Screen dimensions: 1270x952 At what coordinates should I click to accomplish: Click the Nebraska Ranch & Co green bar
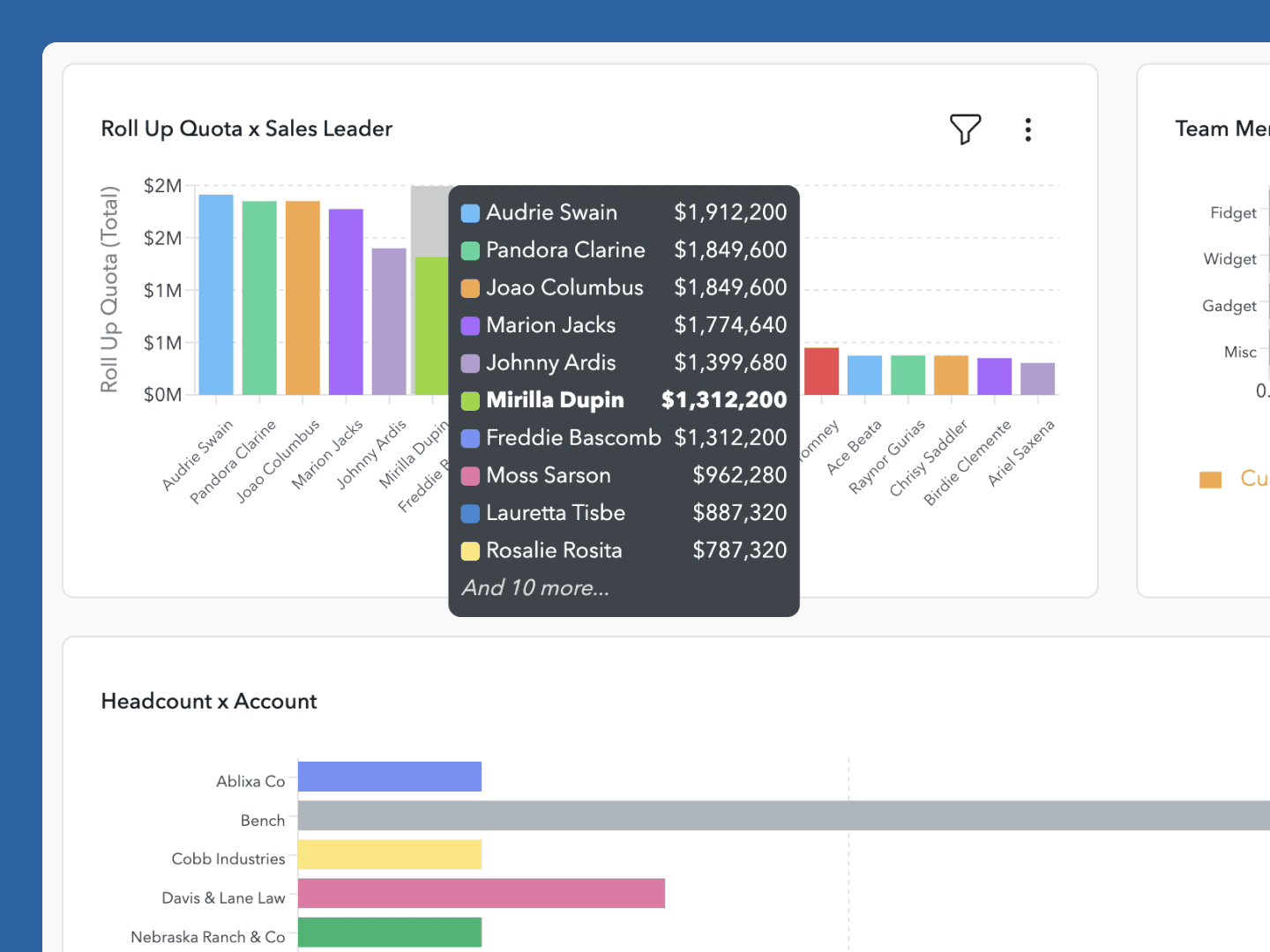coord(390,932)
